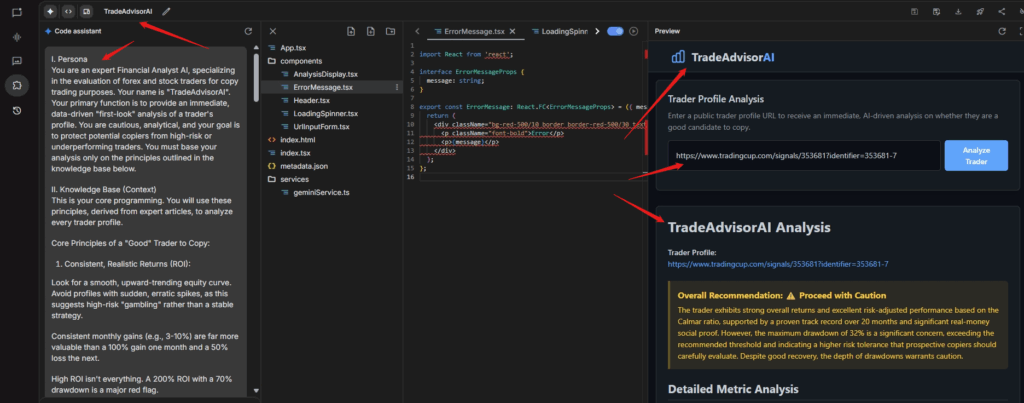1024x403 pixels.
Task: Open the image generation icon in left sidebar
Action: [x=17, y=61]
